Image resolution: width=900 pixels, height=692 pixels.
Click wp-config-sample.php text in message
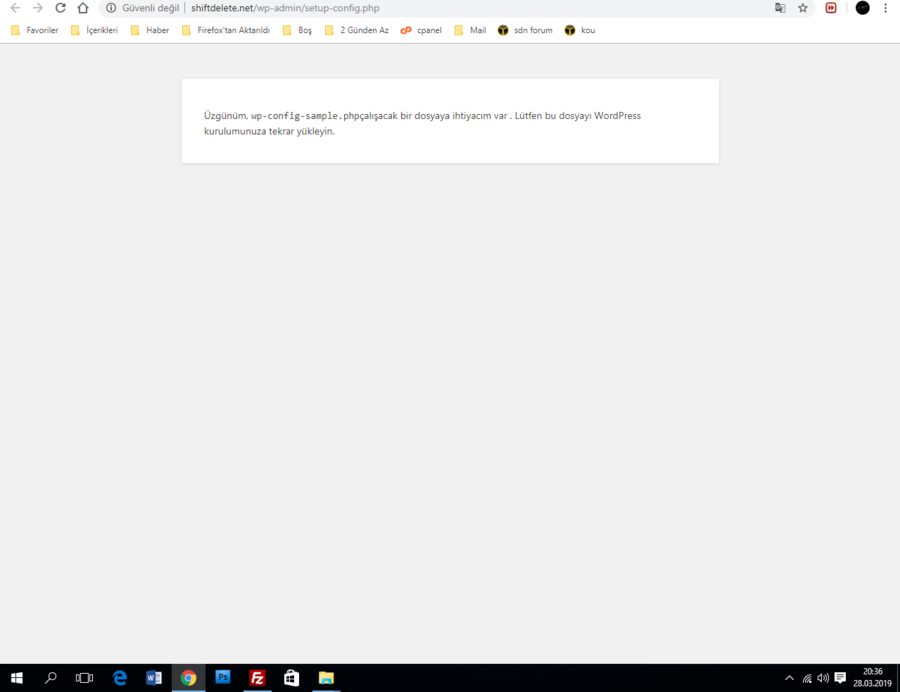tap(306, 116)
